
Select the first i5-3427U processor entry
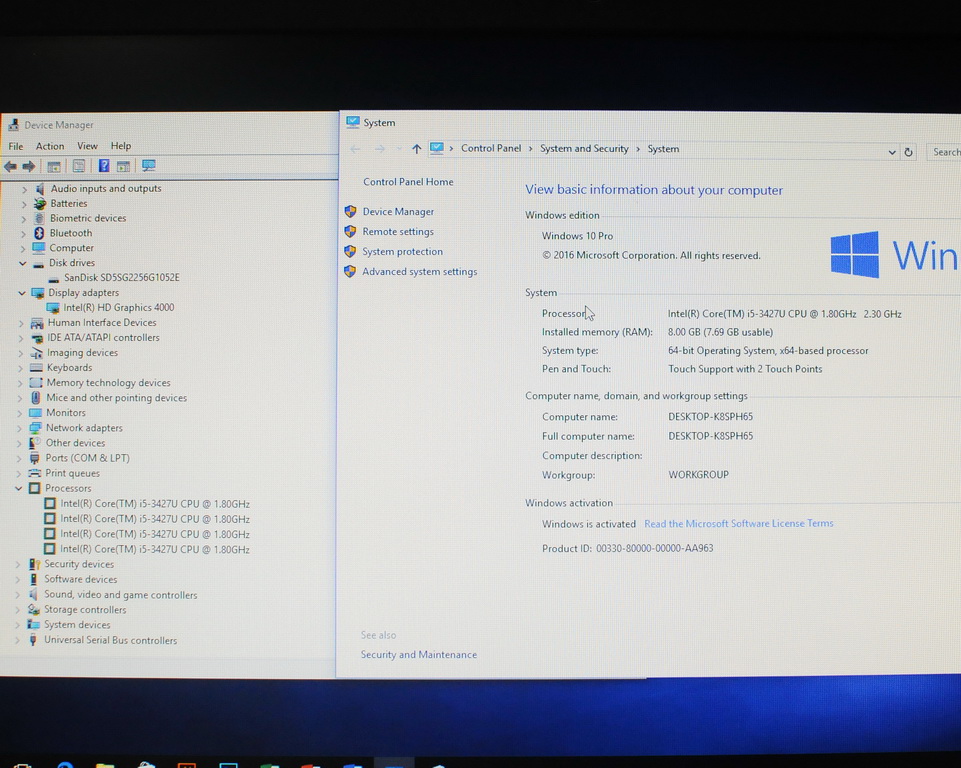155,504
